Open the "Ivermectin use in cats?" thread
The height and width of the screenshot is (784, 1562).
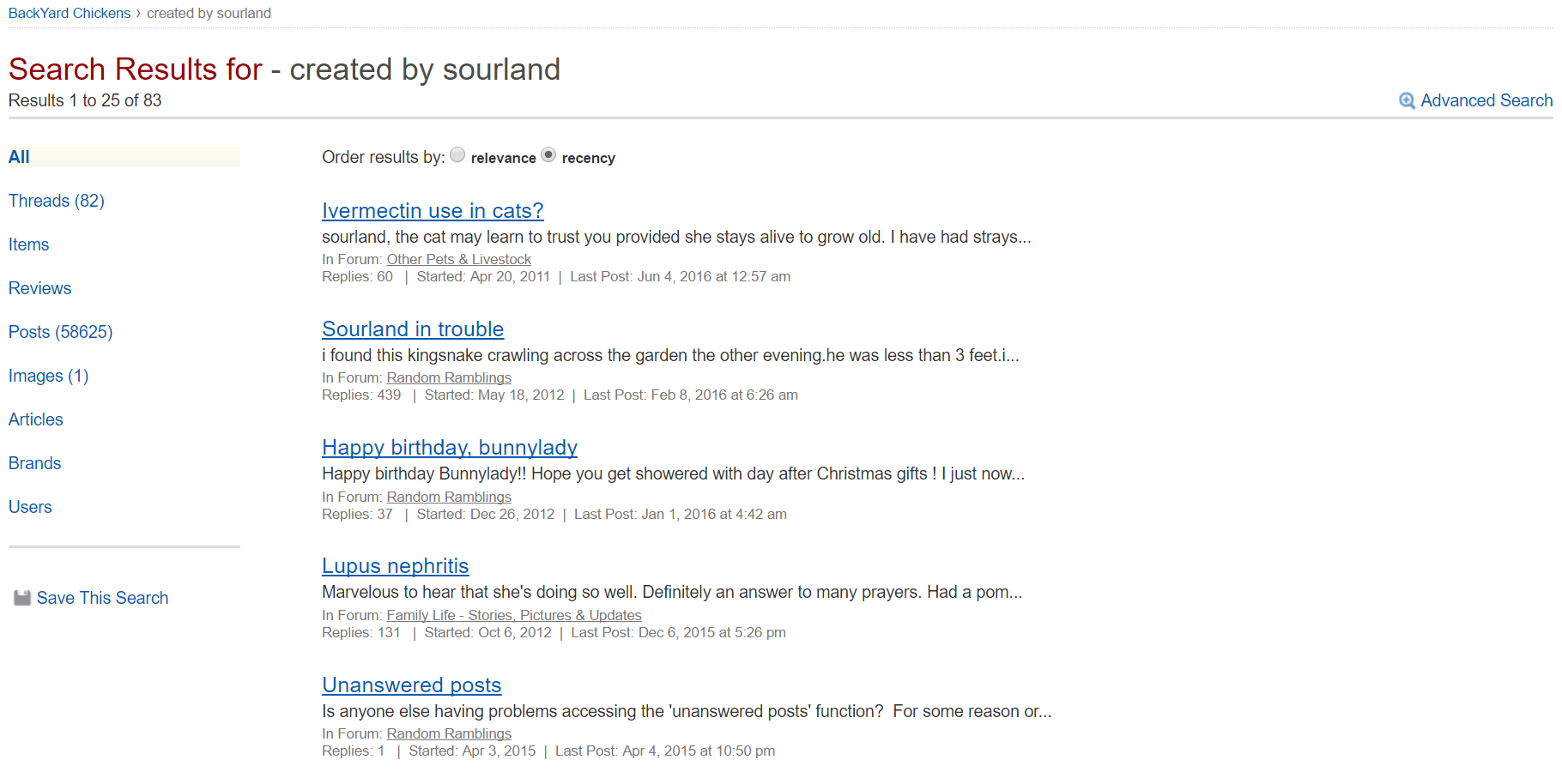pyautogui.click(x=433, y=211)
